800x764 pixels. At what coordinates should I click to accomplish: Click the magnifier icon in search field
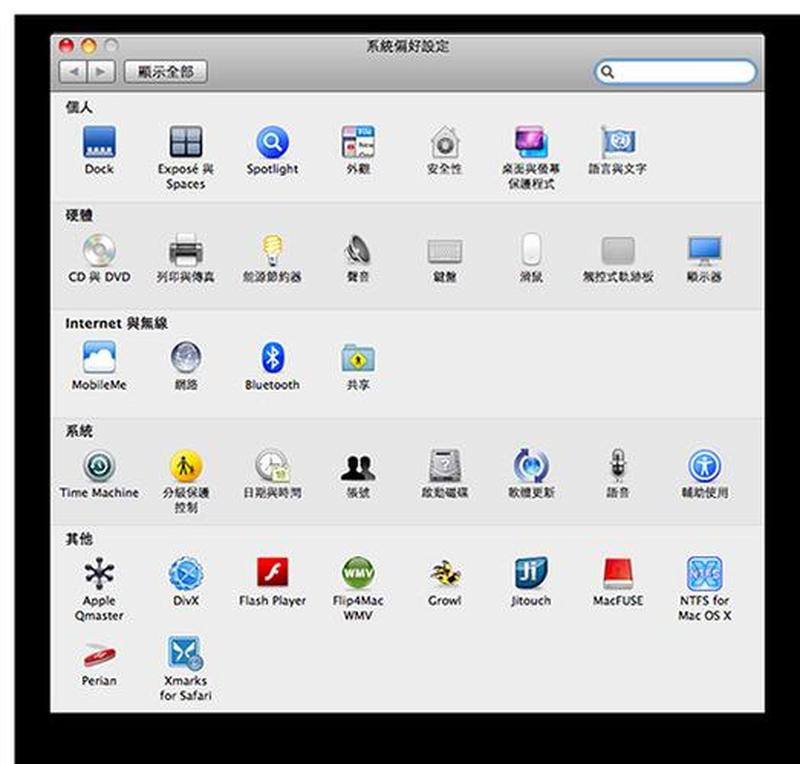click(607, 72)
